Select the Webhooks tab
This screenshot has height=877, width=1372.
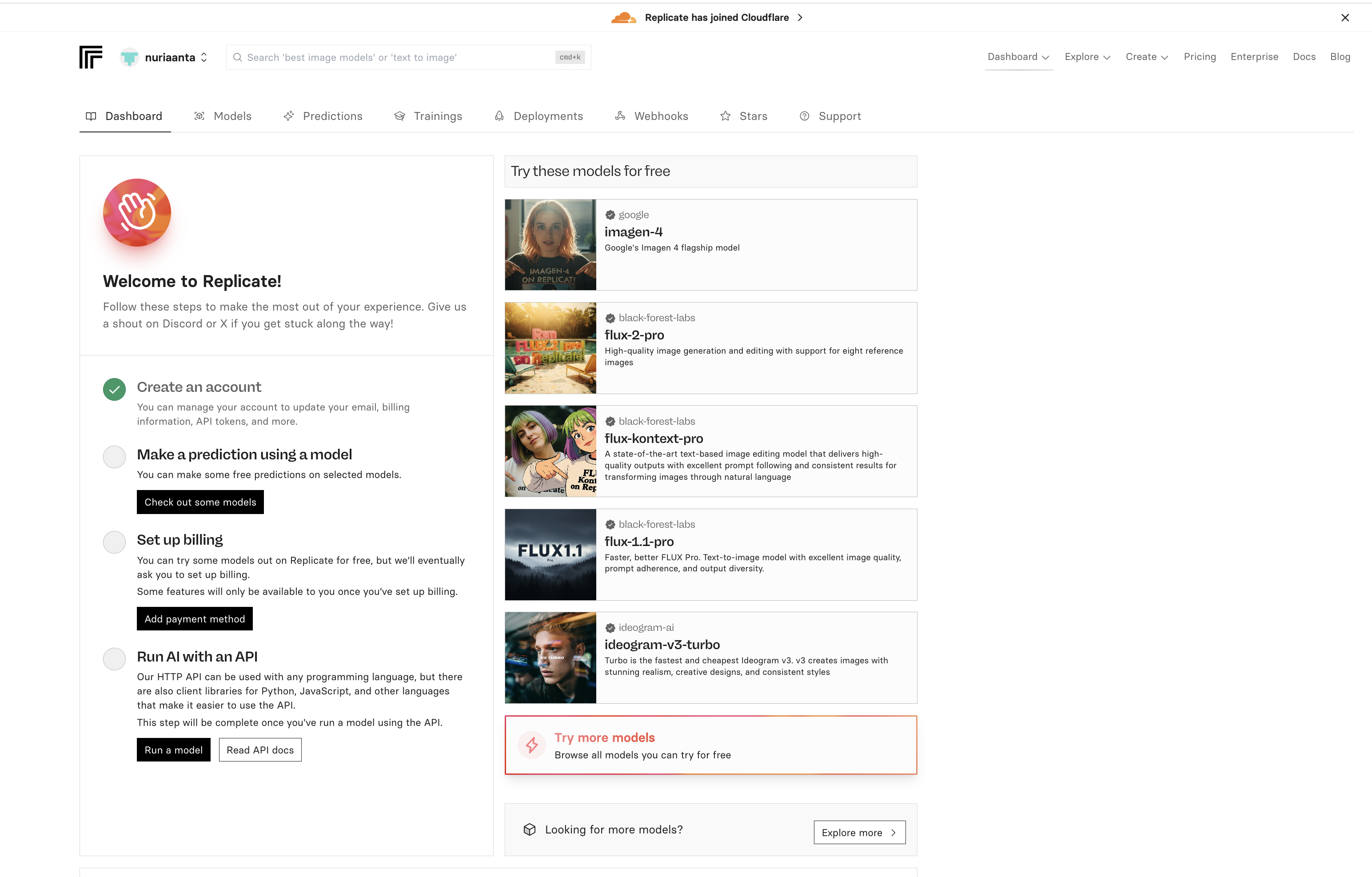coord(652,116)
